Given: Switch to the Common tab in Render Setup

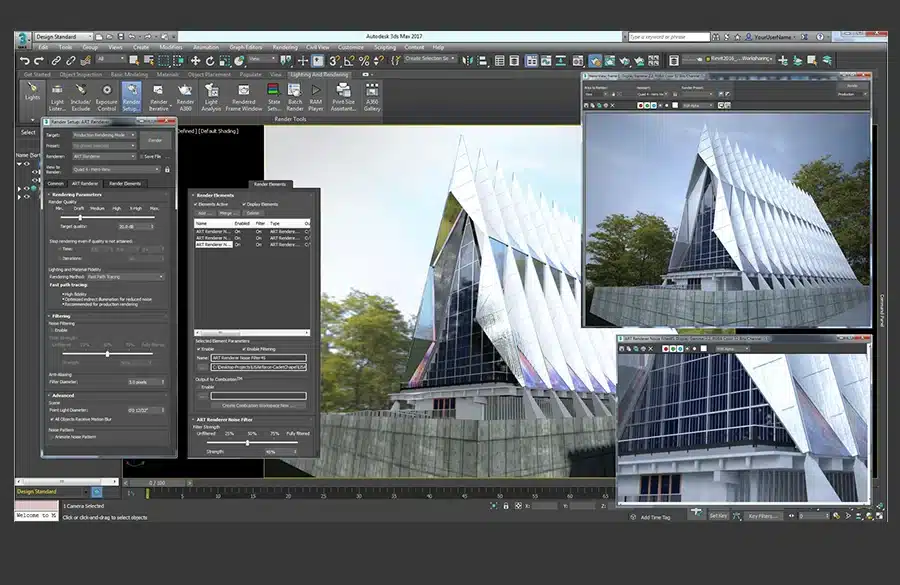Looking at the screenshot, I should 56,184.
